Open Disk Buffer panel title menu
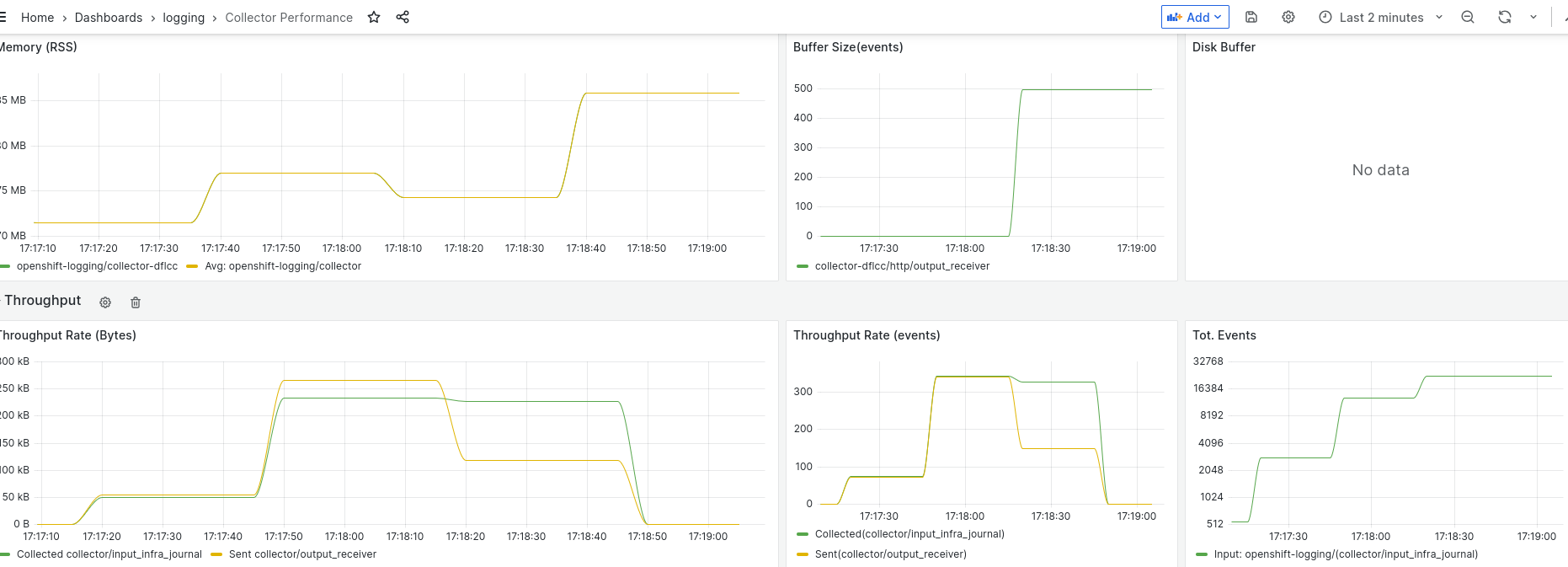 coord(1224,47)
